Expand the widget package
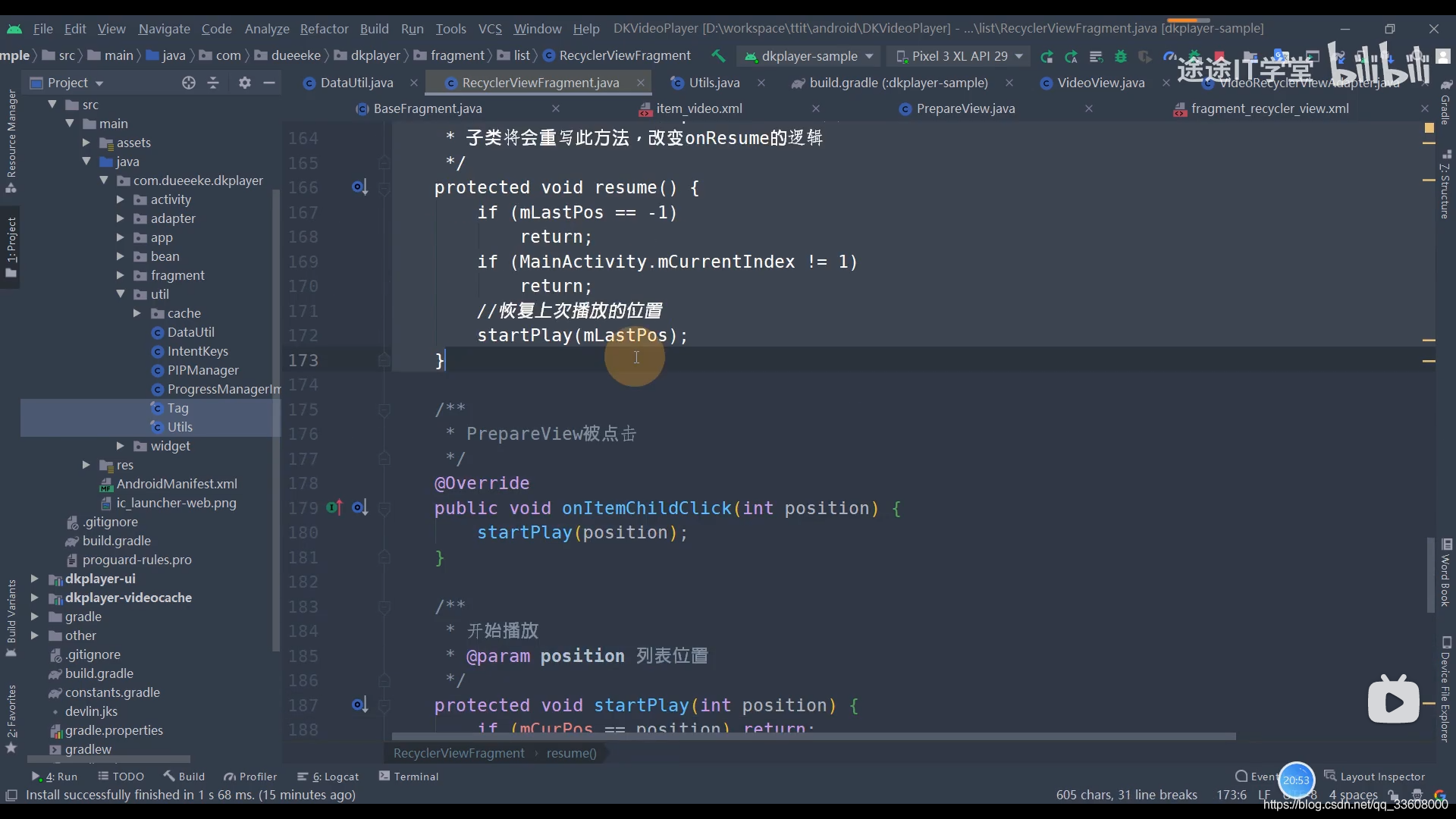This screenshot has height=819, width=1456. point(120,446)
